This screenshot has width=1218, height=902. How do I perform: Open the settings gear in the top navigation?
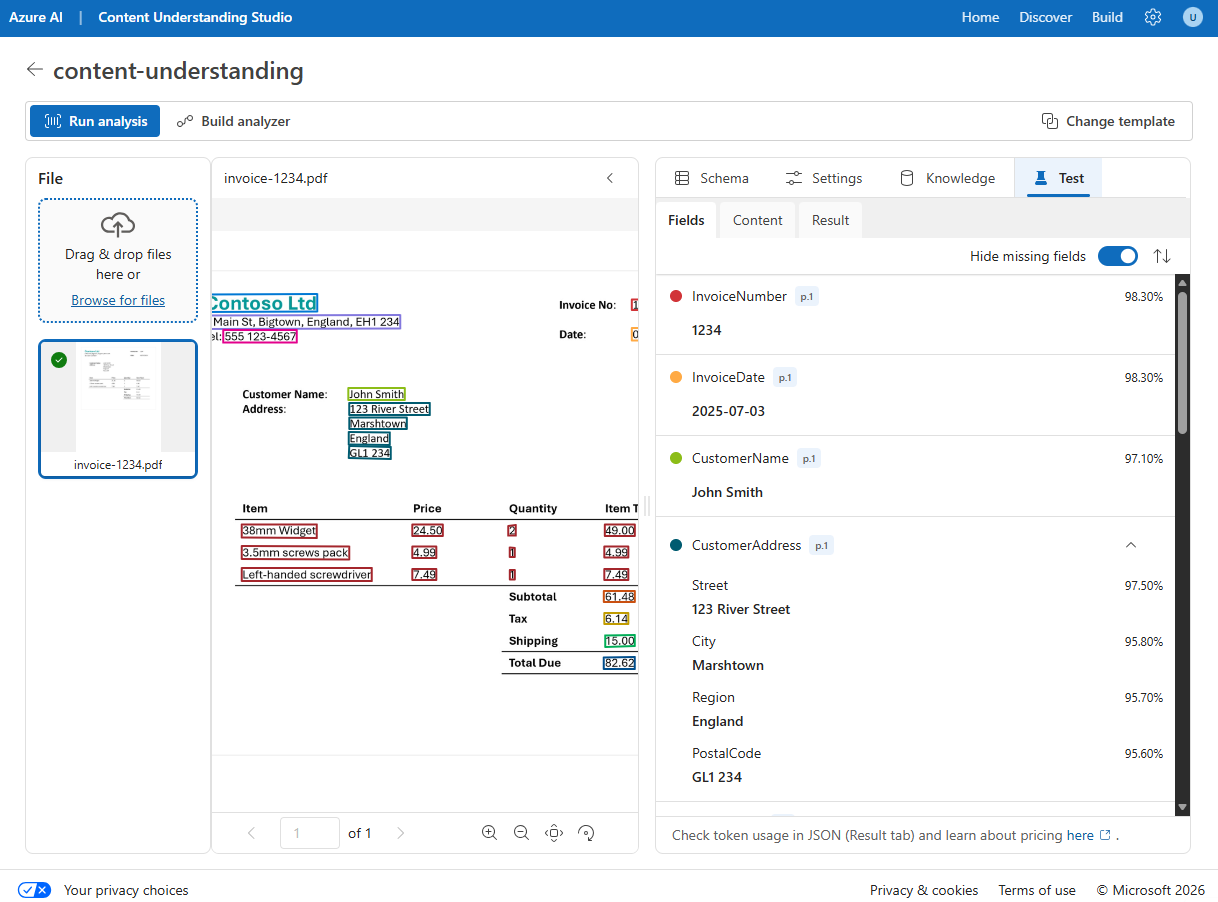pos(1153,17)
